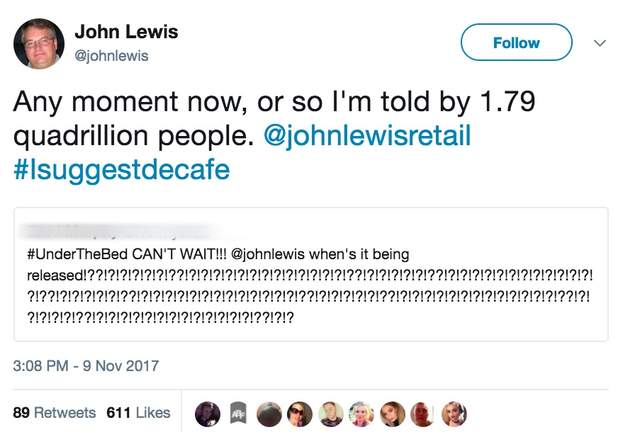640x432 pixels.
Task: Click the last liker avatar in the row
Action: click(x=453, y=414)
